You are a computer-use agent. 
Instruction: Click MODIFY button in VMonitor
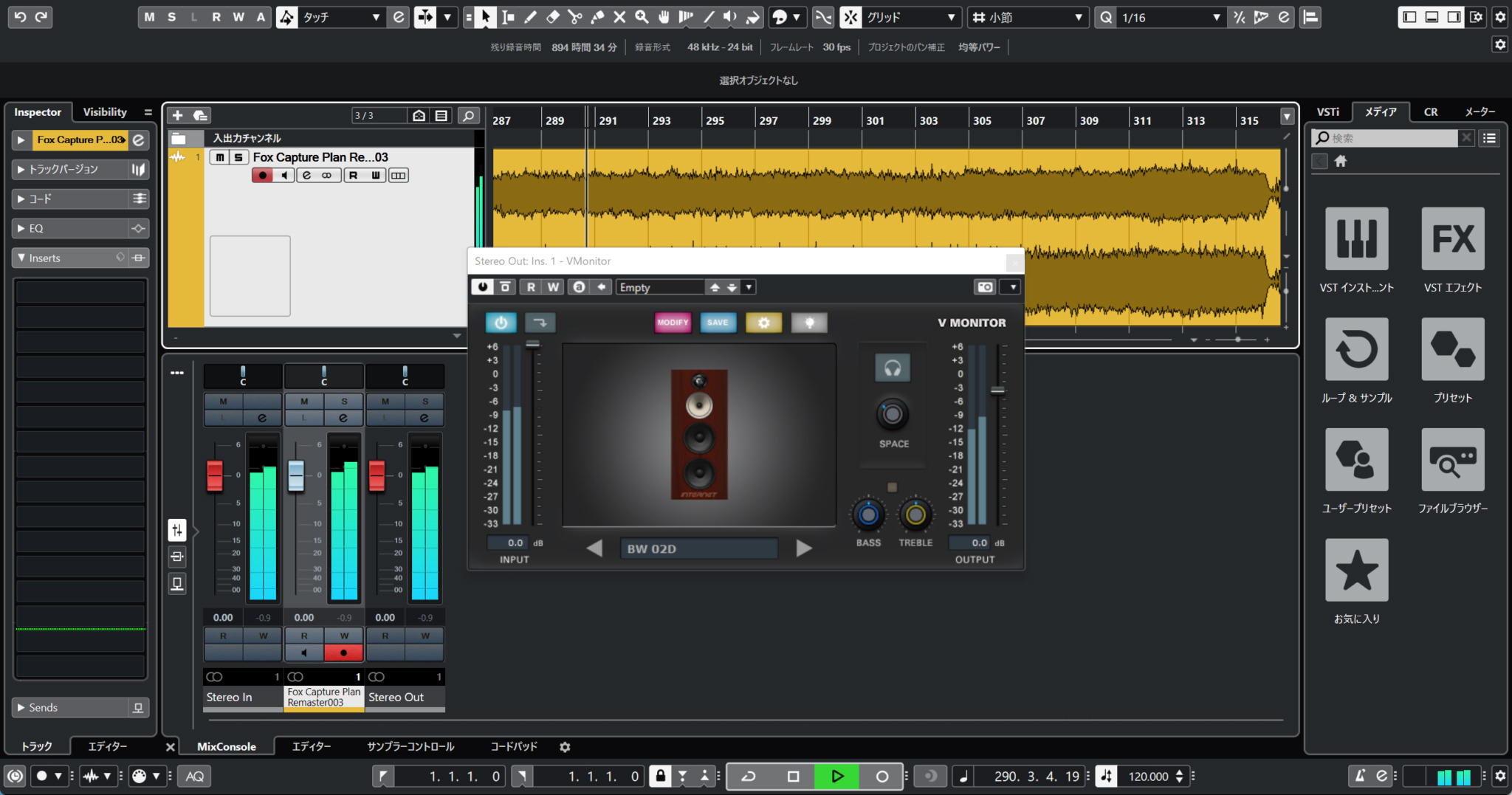point(673,323)
